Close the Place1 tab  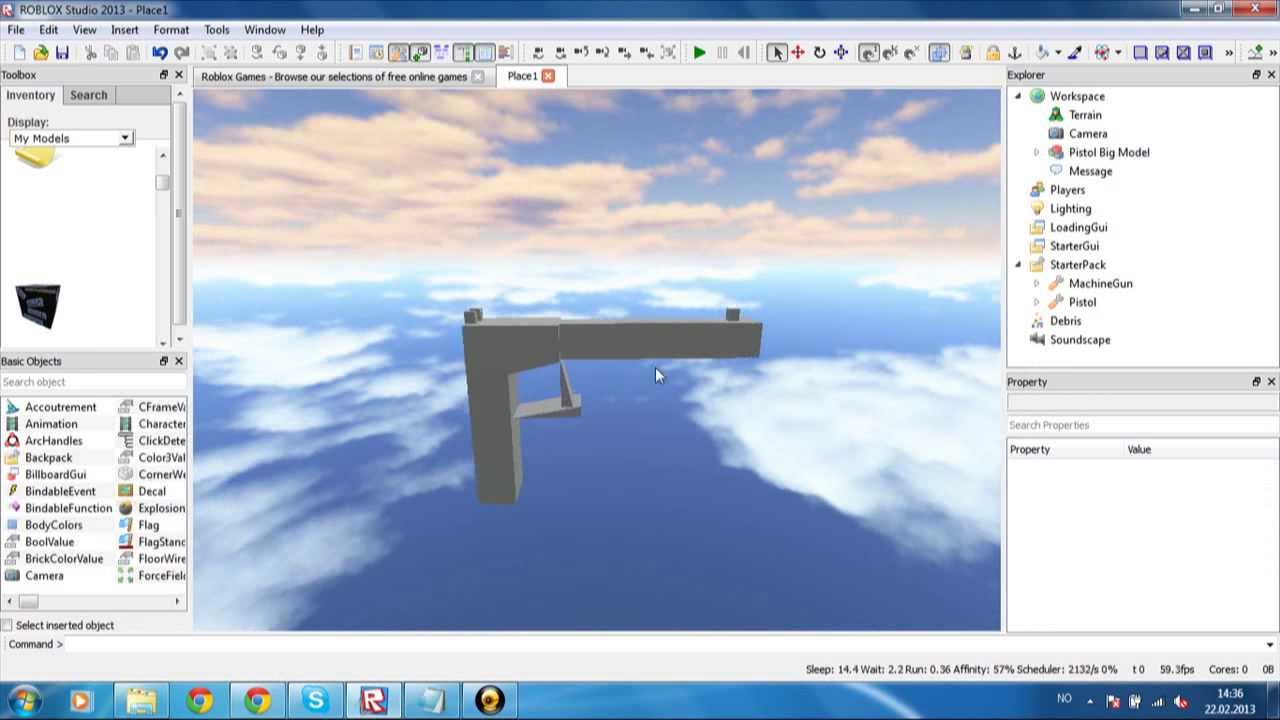point(548,76)
